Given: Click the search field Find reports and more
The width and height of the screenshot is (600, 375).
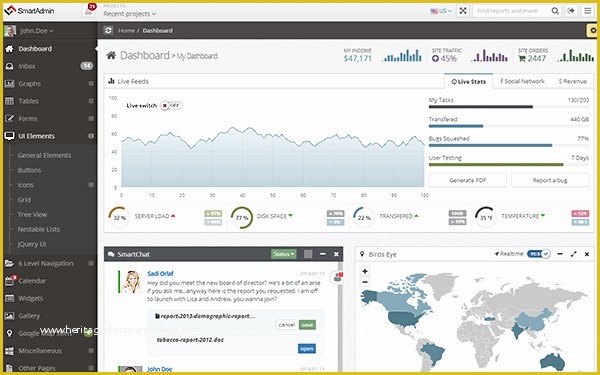Looking at the screenshot, I should [x=511, y=11].
